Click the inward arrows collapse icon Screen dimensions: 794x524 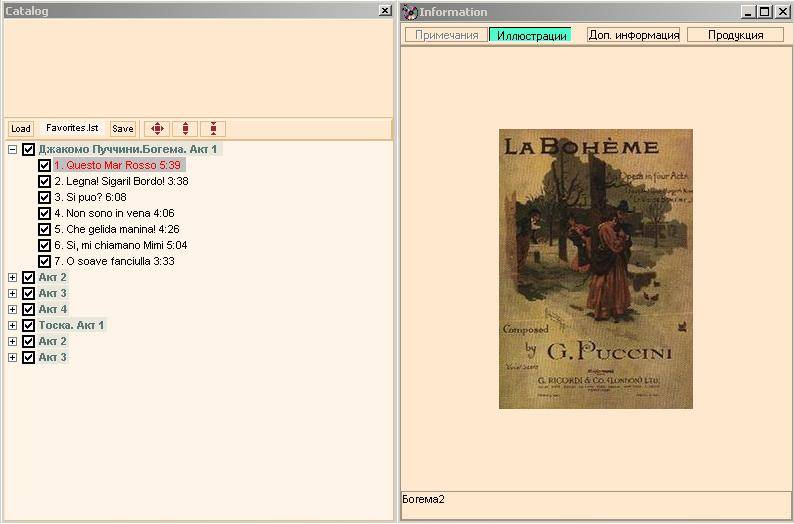[213, 129]
